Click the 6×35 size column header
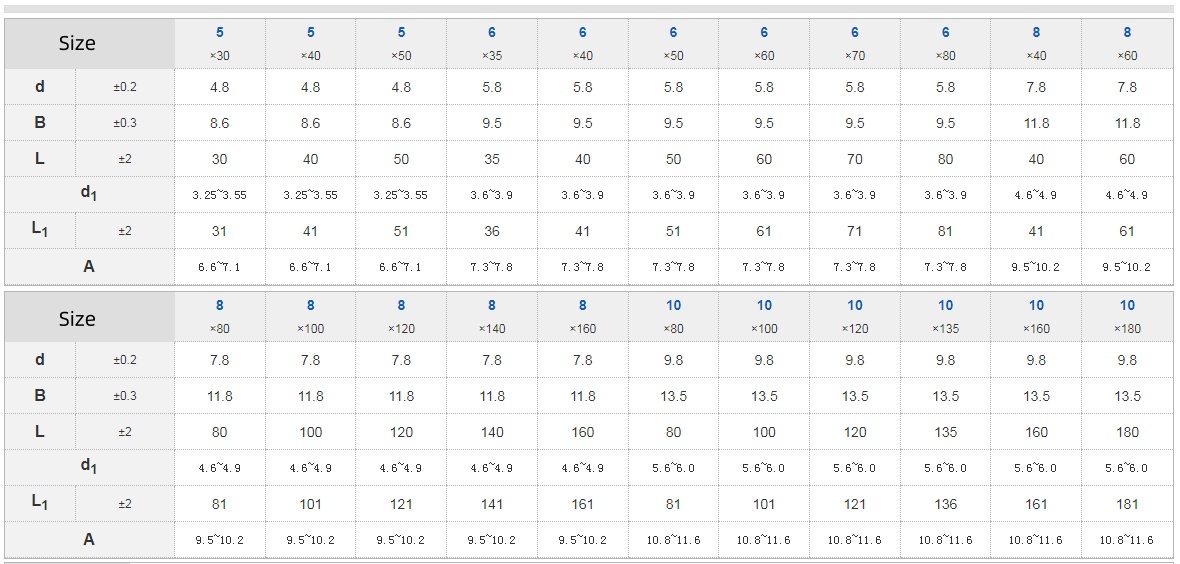1180x564 pixels. [491, 44]
